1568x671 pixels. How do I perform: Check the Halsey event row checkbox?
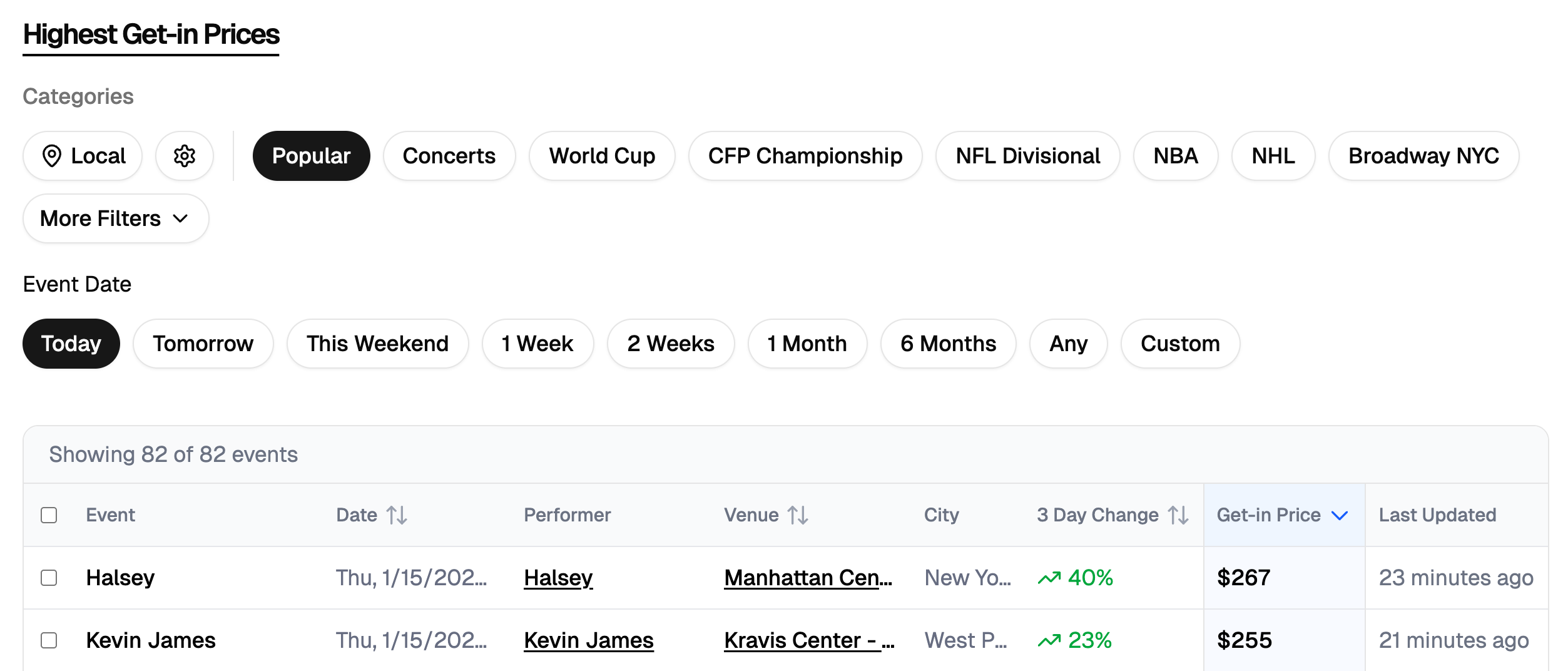49,578
